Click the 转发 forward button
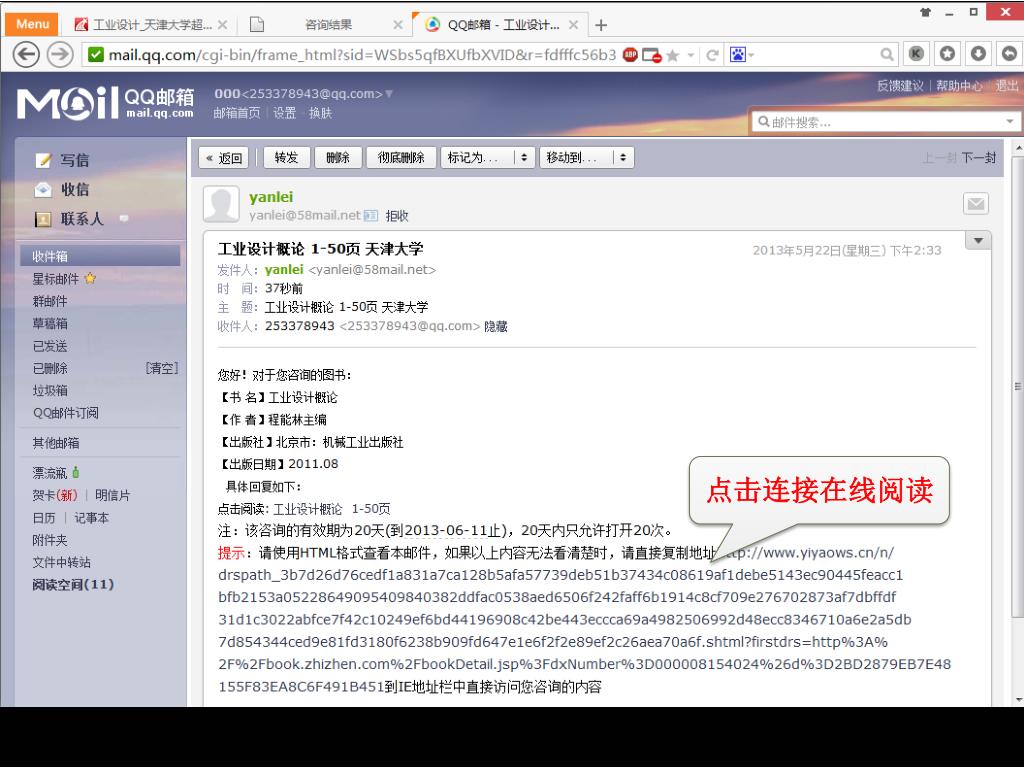This screenshot has height=768, width=1024. click(286, 157)
